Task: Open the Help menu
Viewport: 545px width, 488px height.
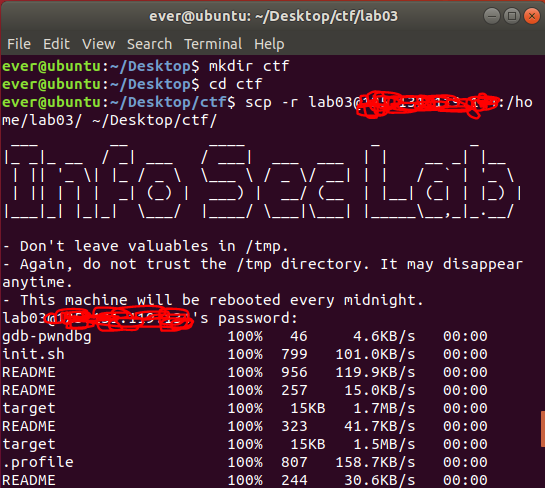Action: pos(269,44)
